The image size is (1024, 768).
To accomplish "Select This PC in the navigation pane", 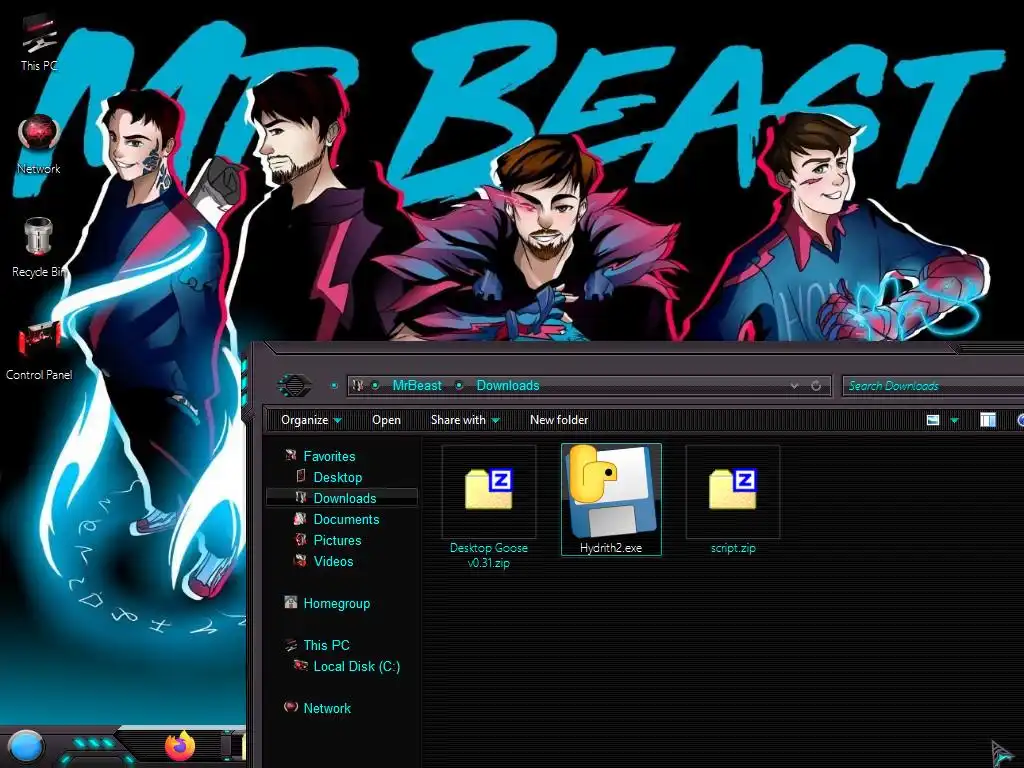I will [327, 645].
